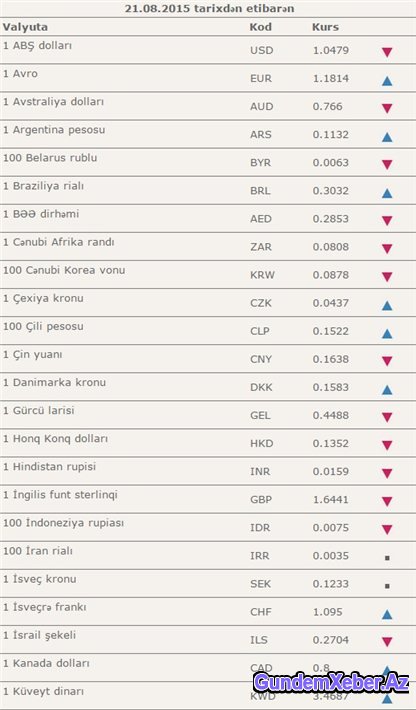Click the blue up arrow for BRL
The width and height of the screenshot is (416, 710).
[x=387, y=193]
